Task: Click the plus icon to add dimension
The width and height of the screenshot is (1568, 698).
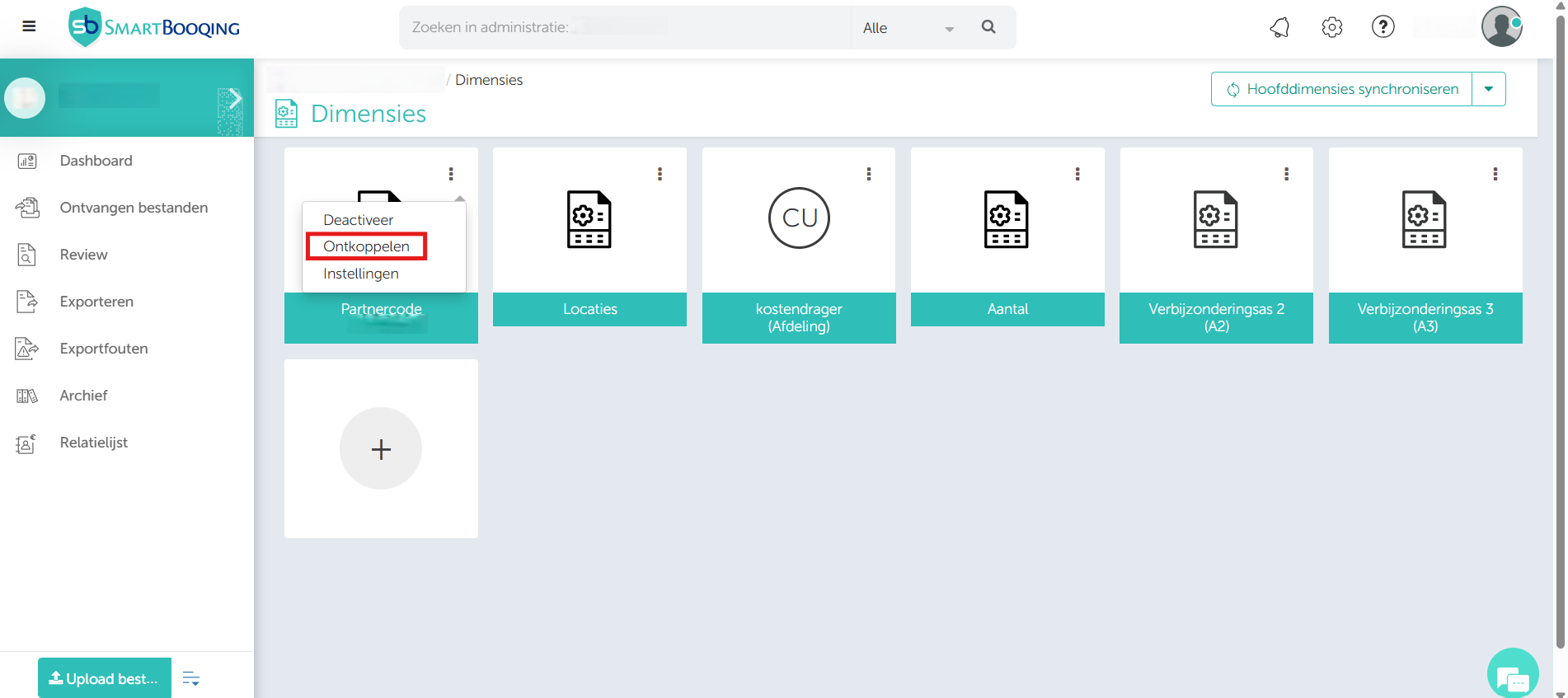Action: [381, 449]
